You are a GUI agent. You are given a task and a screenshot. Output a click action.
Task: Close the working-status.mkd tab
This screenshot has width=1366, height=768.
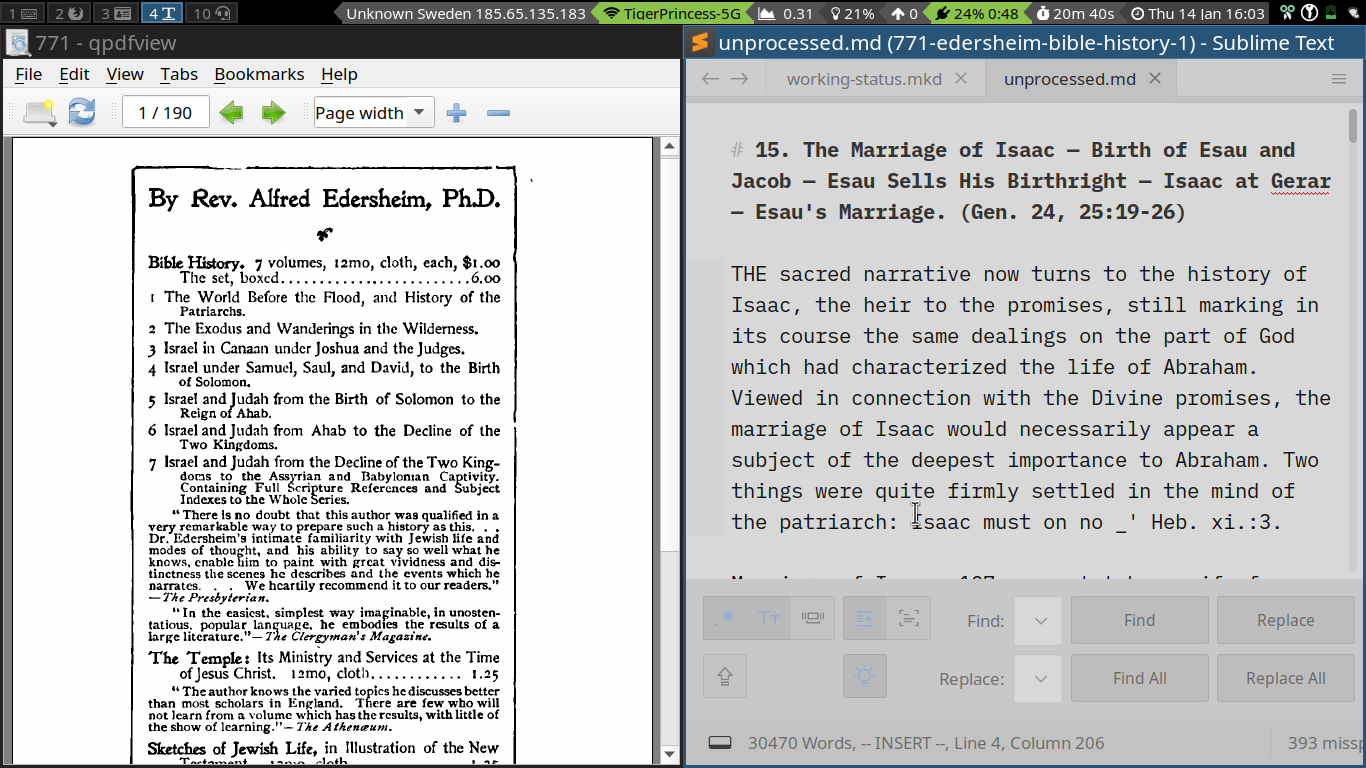pos(961,78)
